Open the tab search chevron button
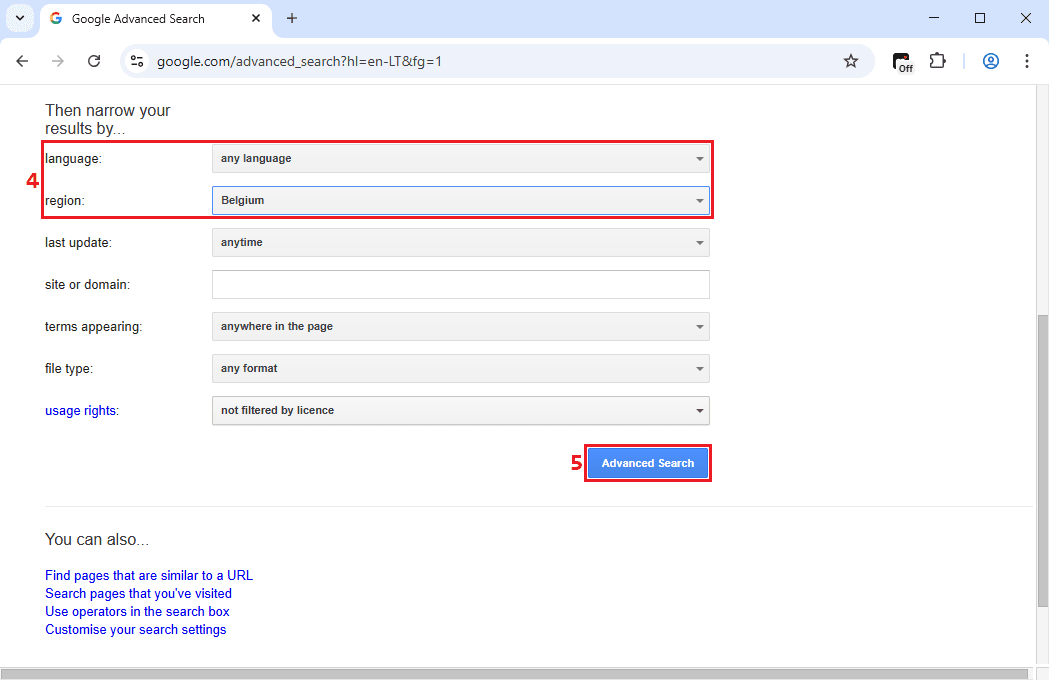The width and height of the screenshot is (1049, 680). pyautogui.click(x=19, y=18)
